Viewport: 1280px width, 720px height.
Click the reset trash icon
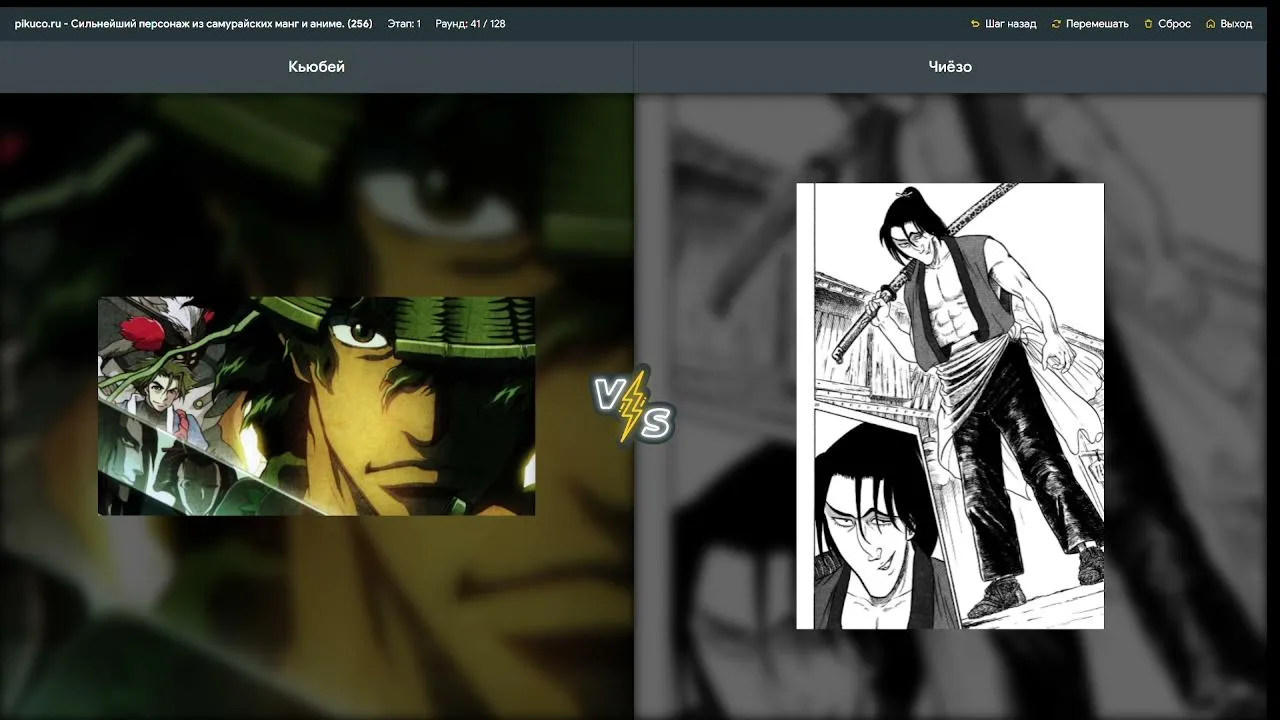tap(1149, 24)
